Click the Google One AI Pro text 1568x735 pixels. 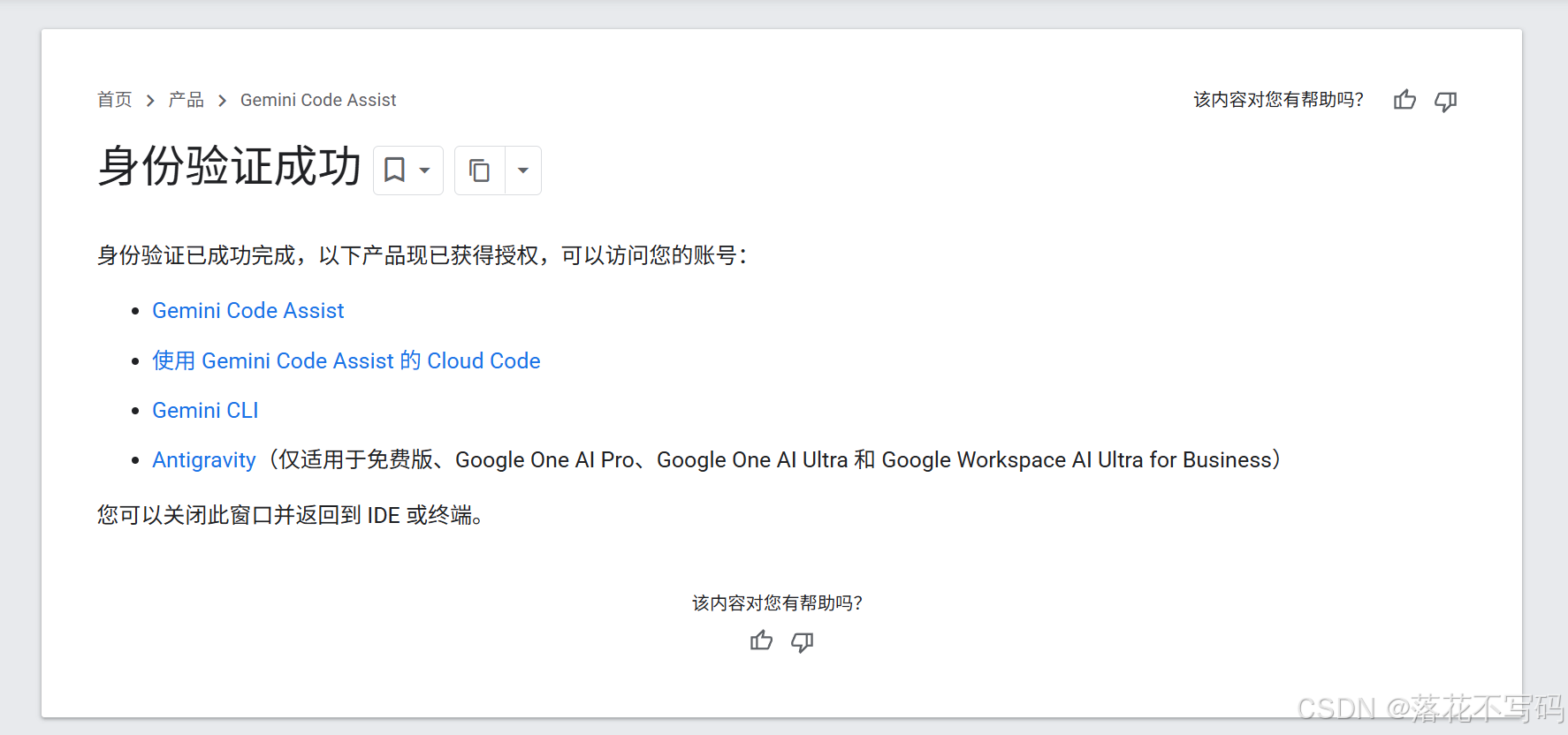pyautogui.click(x=544, y=460)
